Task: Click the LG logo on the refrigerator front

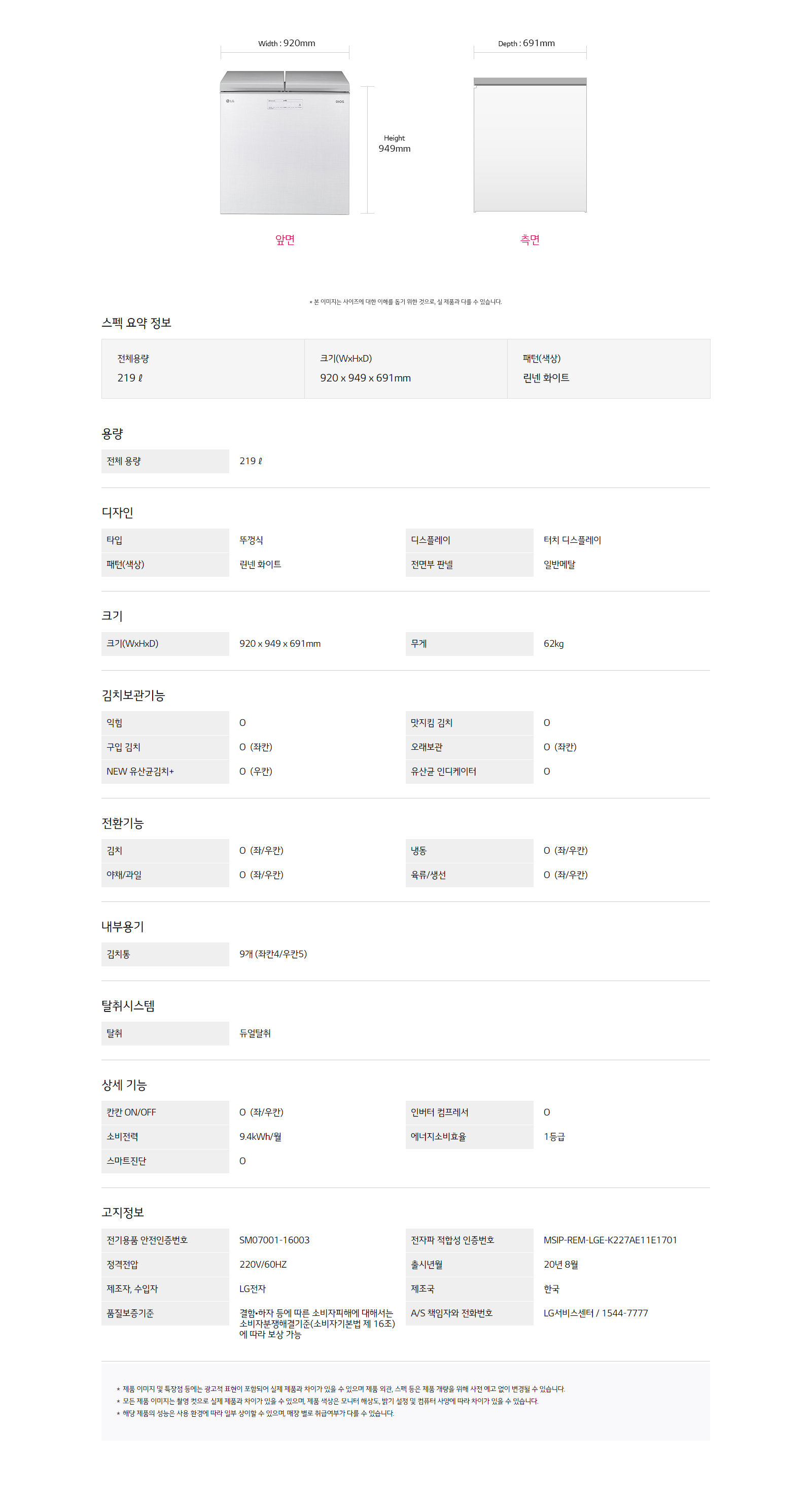Action: pyautogui.click(x=230, y=101)
